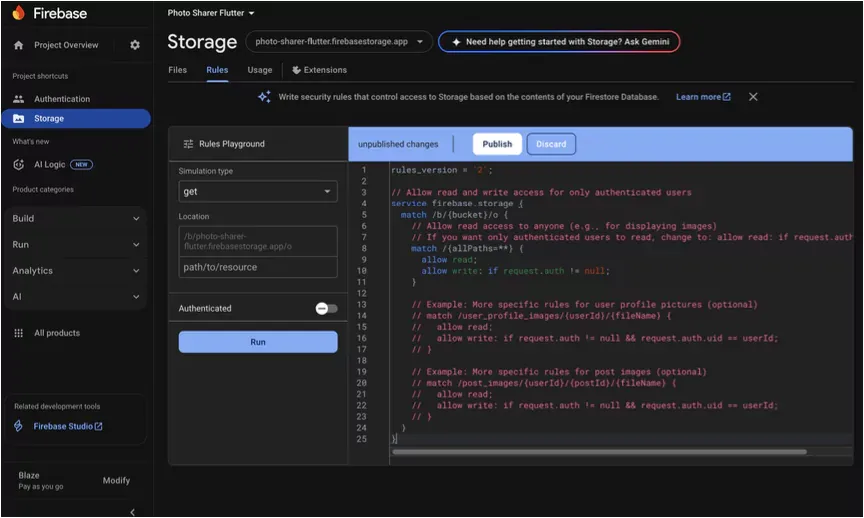Click code line 10 'allow write' rule
This screenshot has width=864, height=518.
pyautogui.click(x=515, y=271)
